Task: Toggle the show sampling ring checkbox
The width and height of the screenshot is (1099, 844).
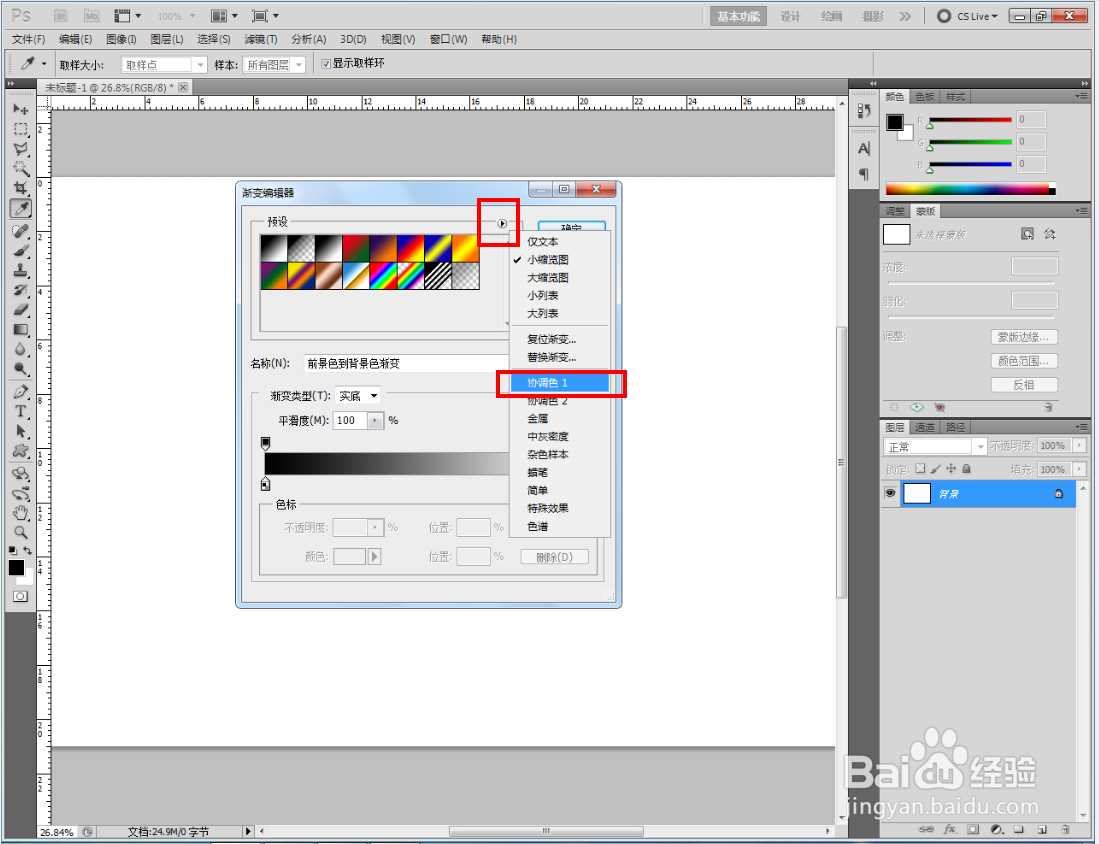Action: pos(325,64)
